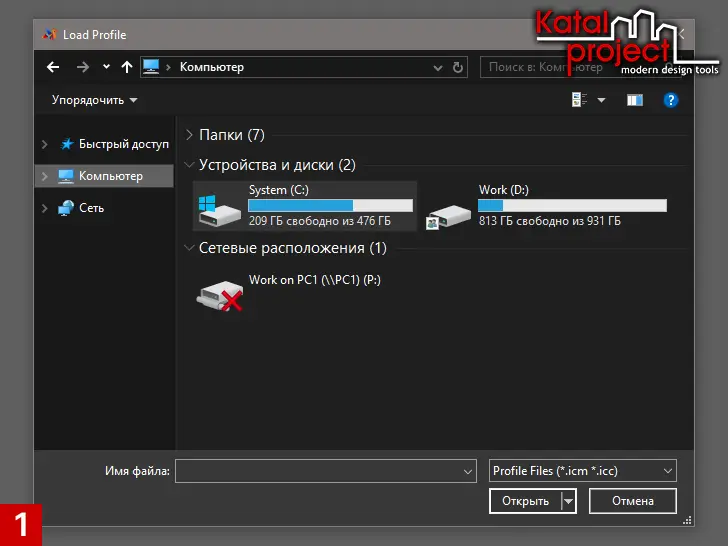The width and height of the screenshot is (728, 546).
Task: Select Компьютер in navigation pane
Action: [104, 176]
